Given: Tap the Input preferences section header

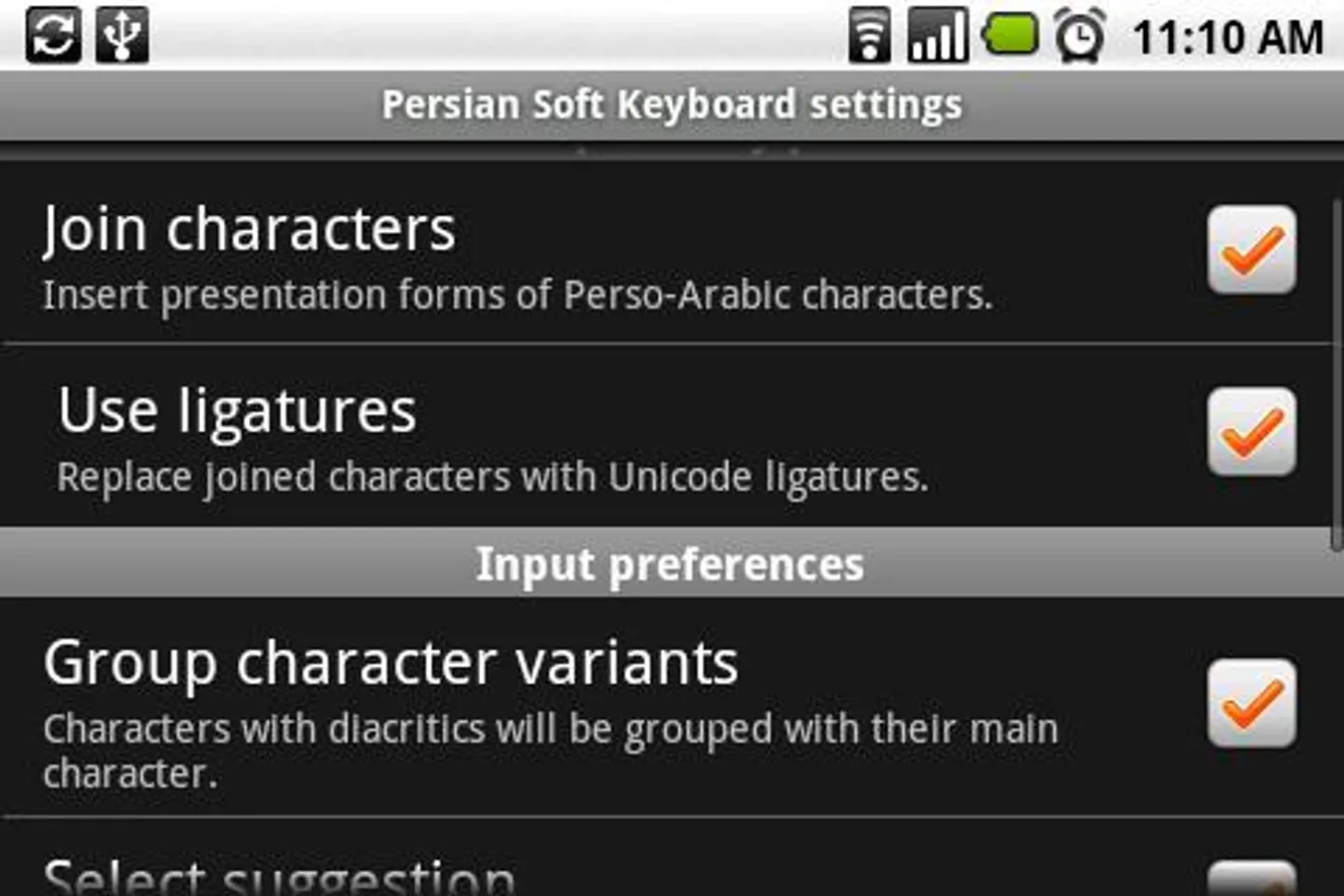Looking at the screenshot, I should coord(670,563).
